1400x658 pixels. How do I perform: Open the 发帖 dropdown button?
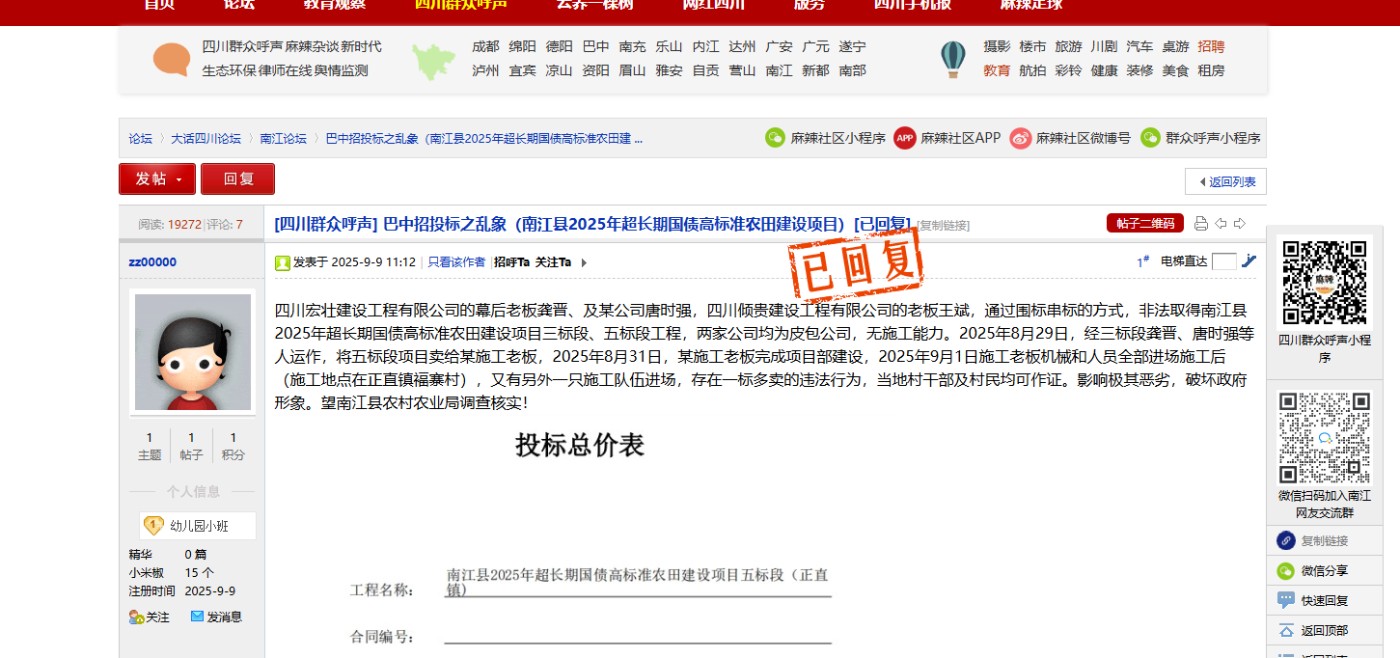tap(157, 179)
